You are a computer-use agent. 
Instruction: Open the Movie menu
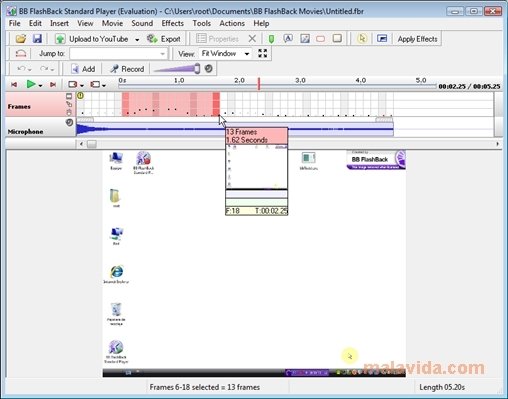pyautogui.click(x=112, y=23)
